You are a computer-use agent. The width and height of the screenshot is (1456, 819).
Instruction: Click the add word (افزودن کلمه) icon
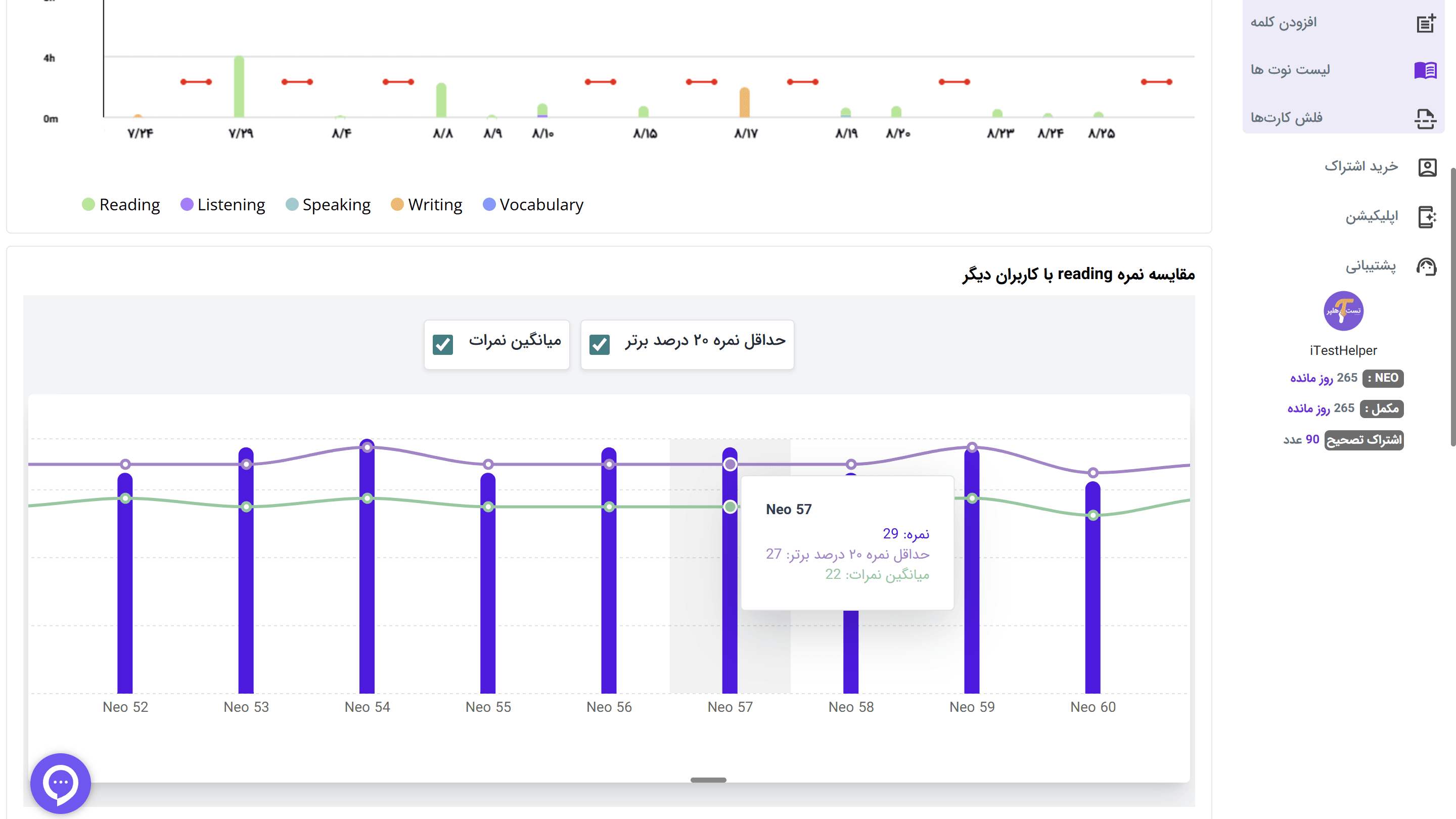point(1427,23)
